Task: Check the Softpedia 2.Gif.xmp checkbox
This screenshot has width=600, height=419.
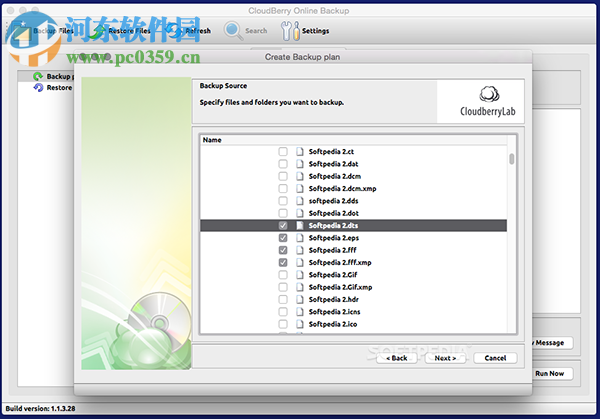Action: pos(283,287)
